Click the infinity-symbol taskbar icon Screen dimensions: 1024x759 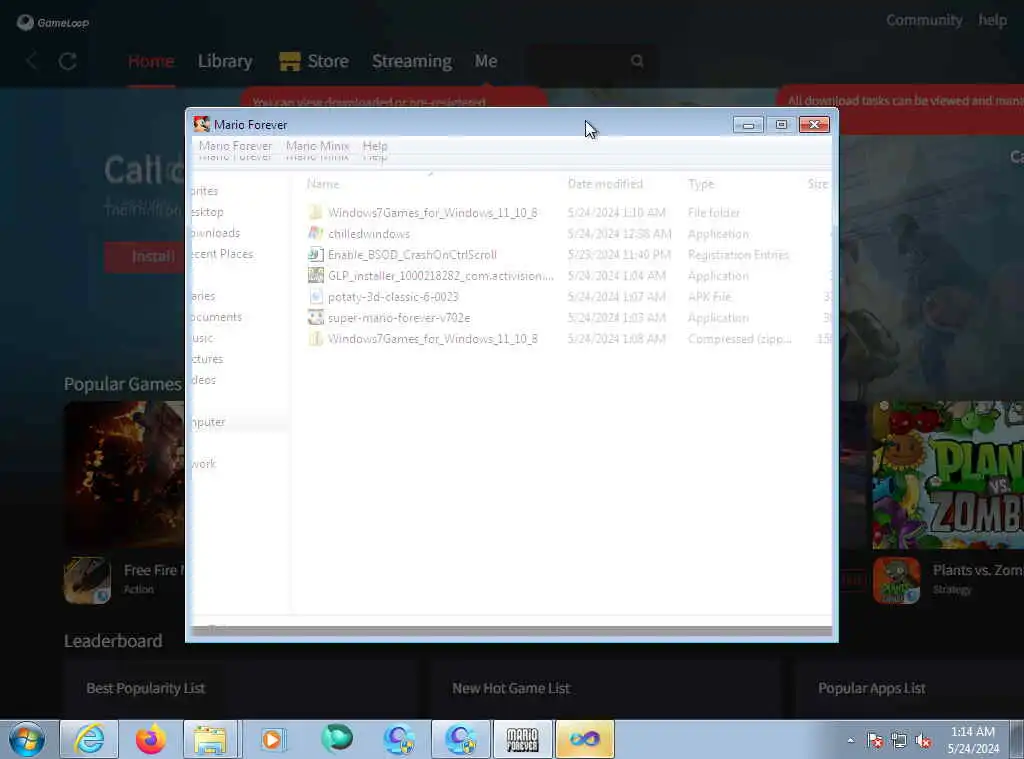584,739
